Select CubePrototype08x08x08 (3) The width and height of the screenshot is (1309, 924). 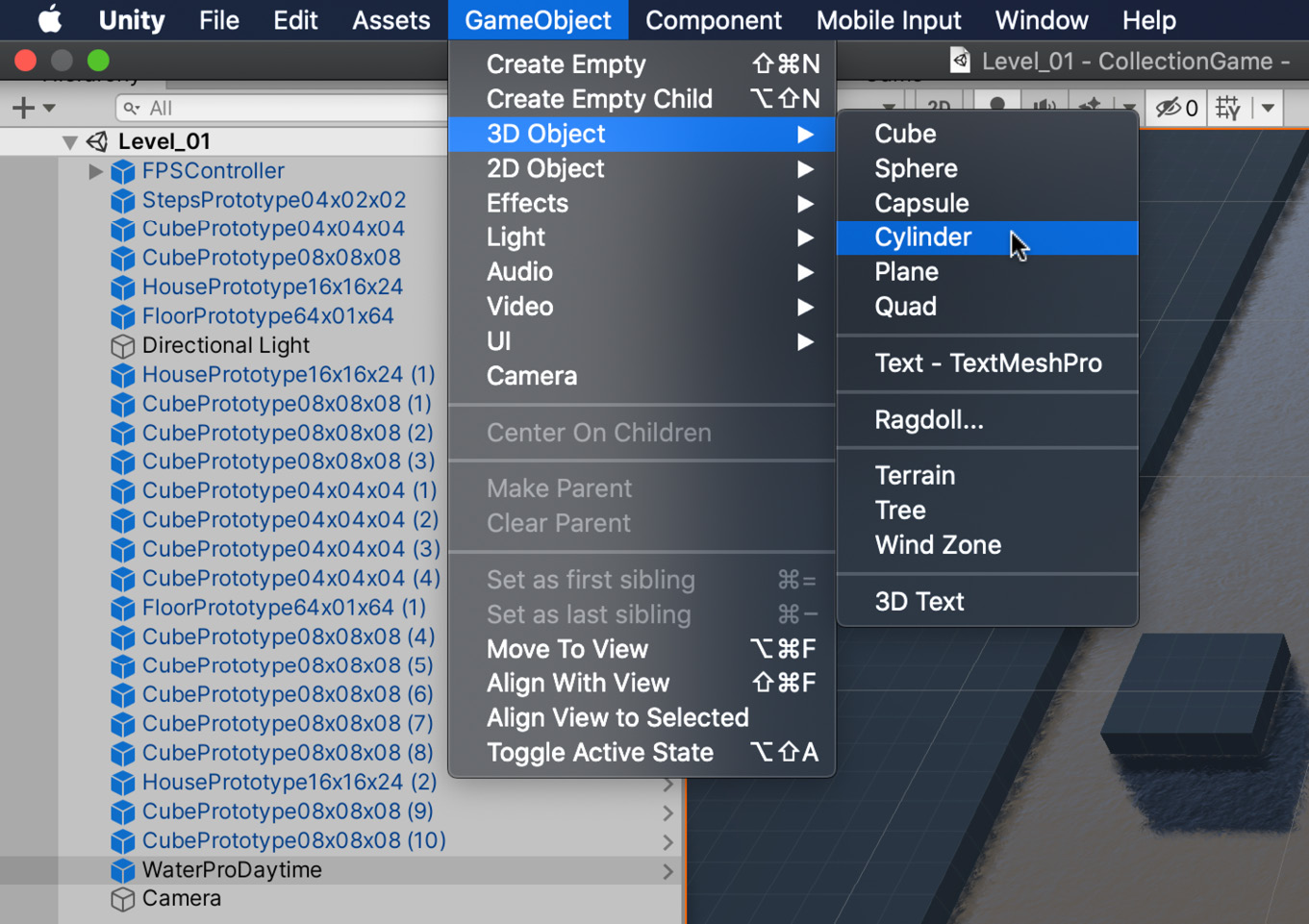[x=288, y=462]
